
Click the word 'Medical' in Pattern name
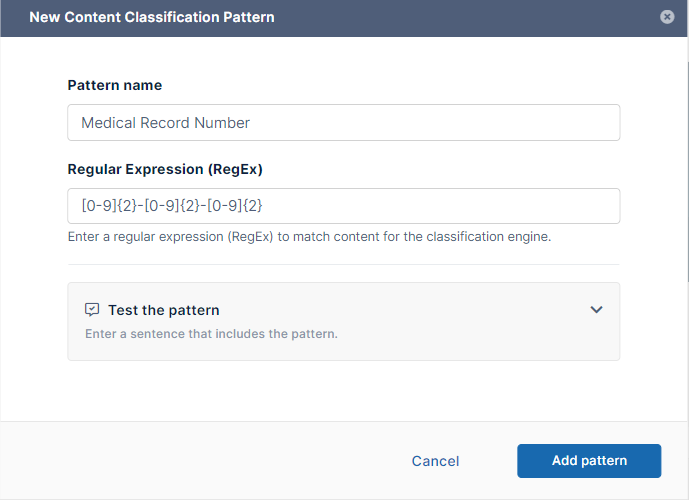pos(107,123)
